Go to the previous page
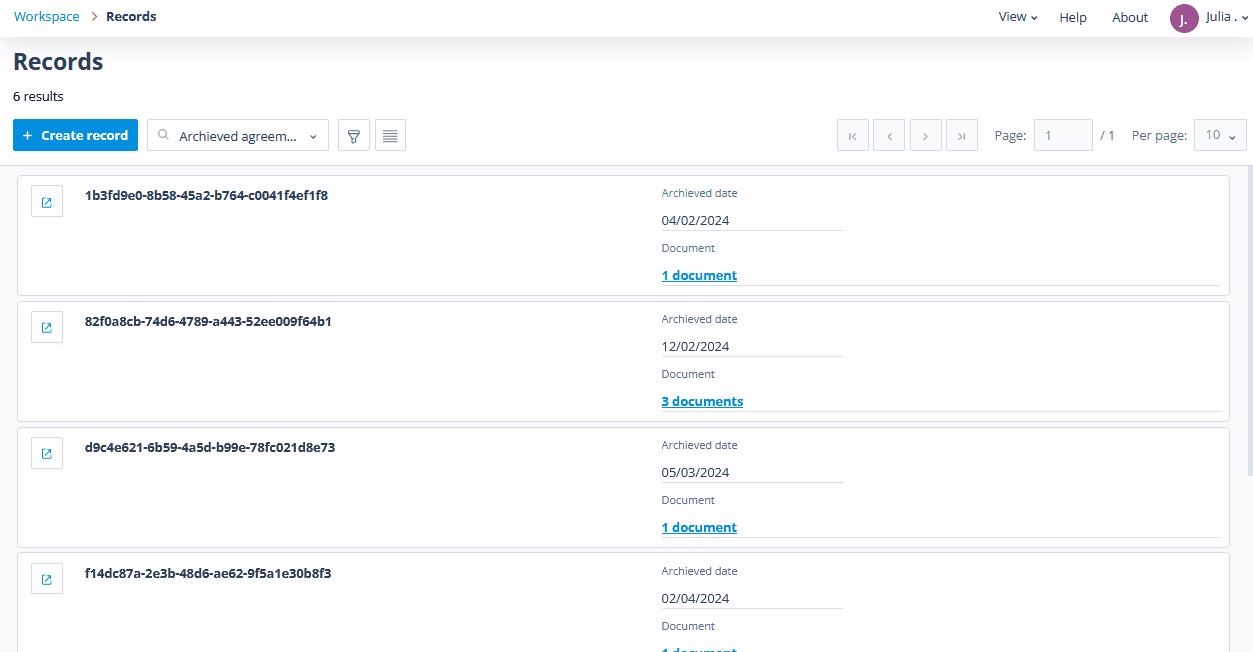1253x652 pixels. coord(889,136)
